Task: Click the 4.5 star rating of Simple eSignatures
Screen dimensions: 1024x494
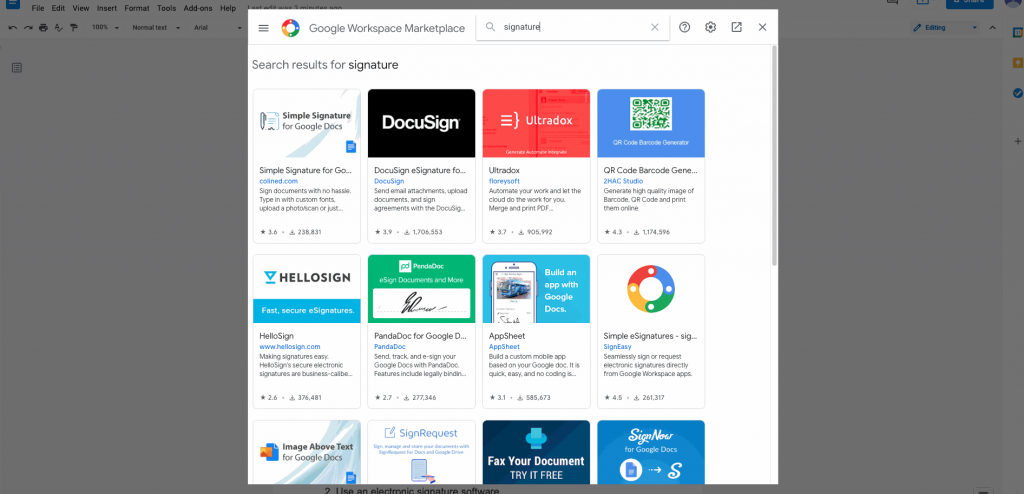Action: point(616,397)
